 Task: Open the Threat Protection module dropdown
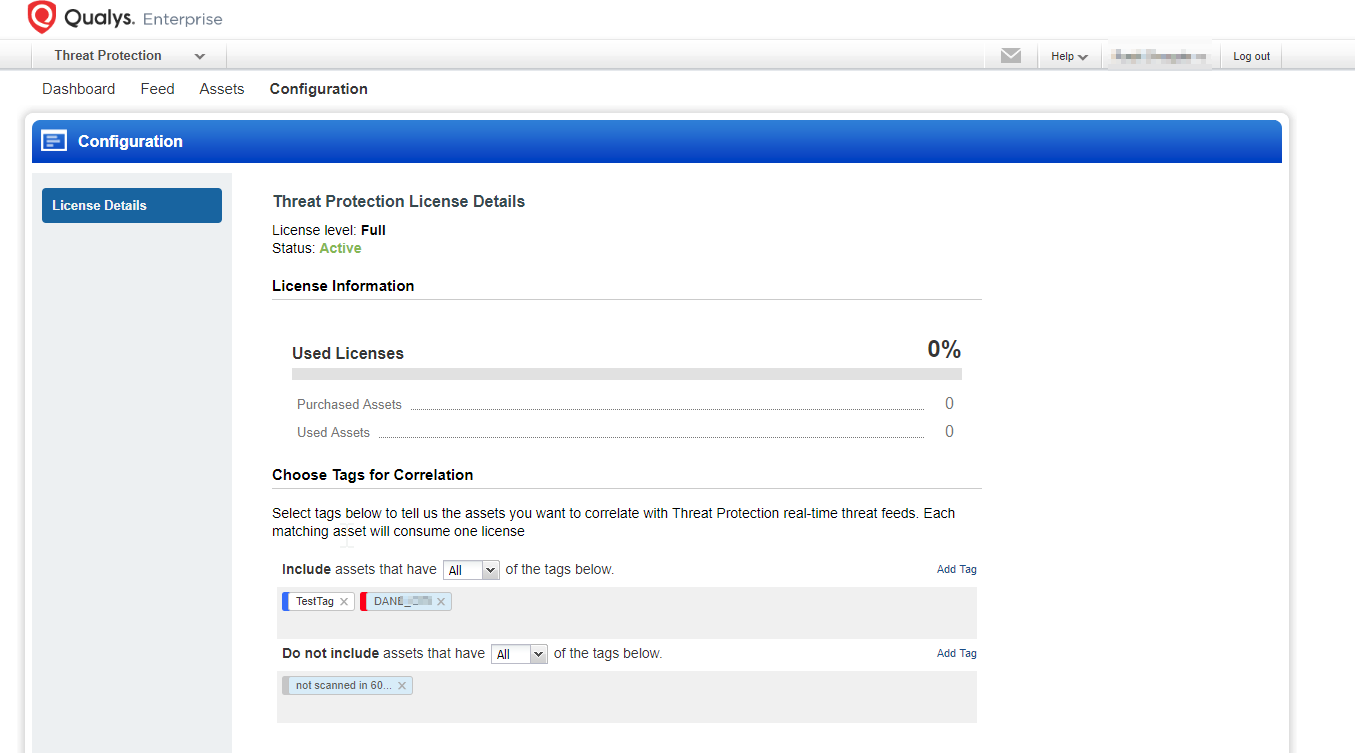click(130, 56)
